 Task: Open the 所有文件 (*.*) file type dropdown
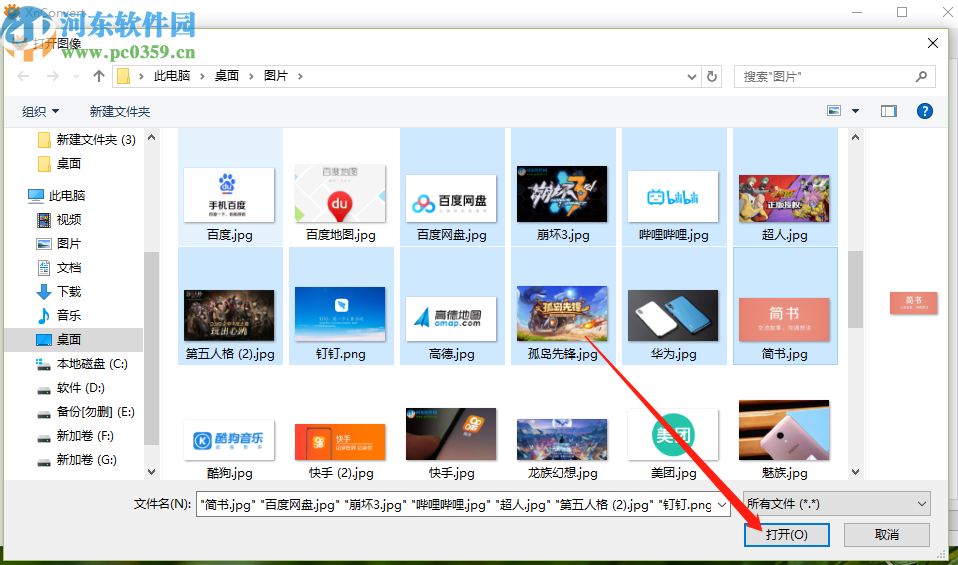tap(836, 504)
